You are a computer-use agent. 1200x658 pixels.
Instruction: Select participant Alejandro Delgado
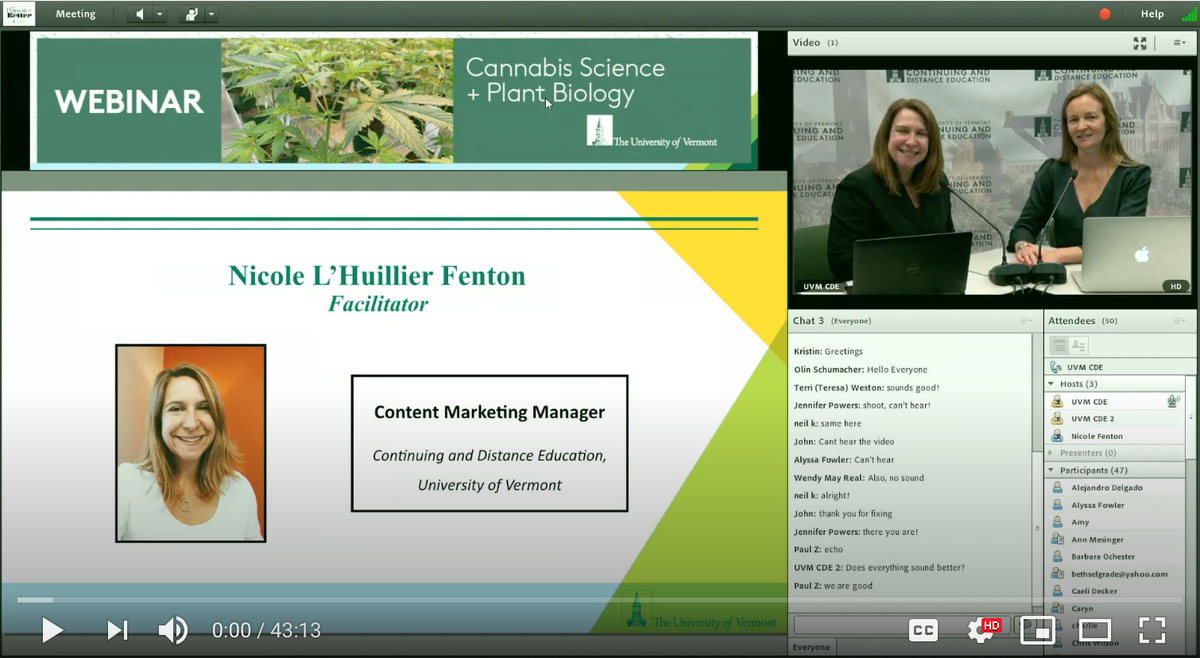[1114, 488]
